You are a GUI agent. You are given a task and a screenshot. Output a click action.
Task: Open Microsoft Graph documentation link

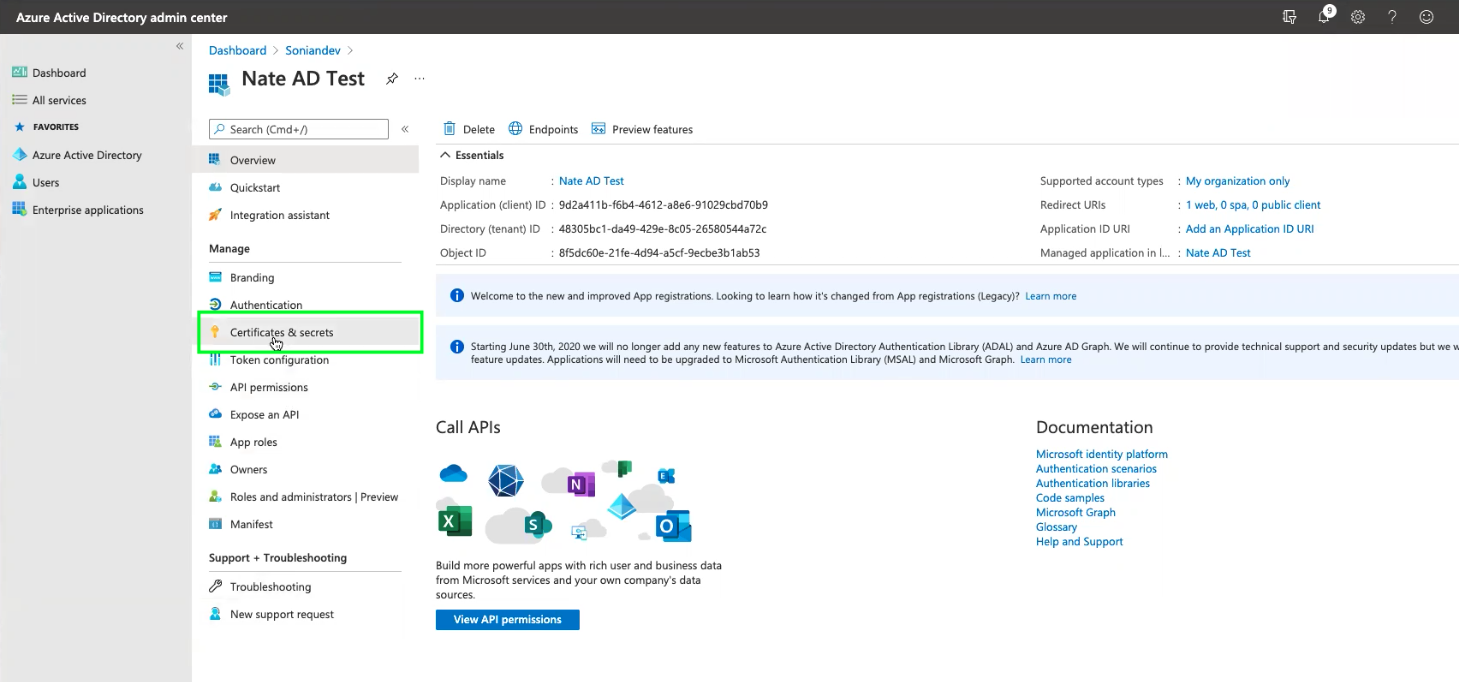(x=1076, y=512)
